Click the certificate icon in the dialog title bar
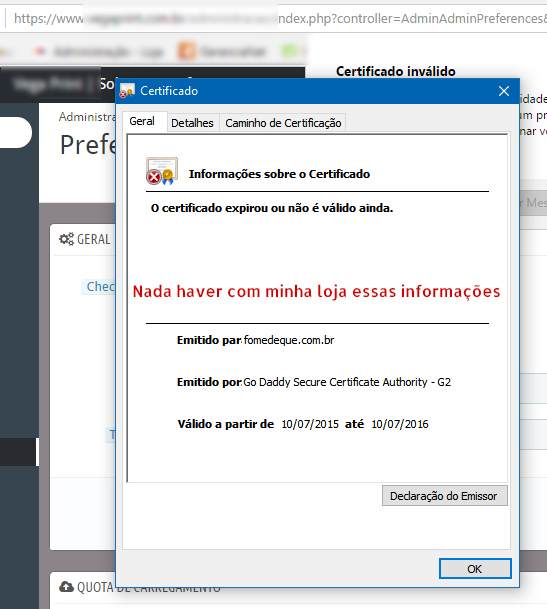This screenshot has height=609, width=547. click(x=127, y=90)
